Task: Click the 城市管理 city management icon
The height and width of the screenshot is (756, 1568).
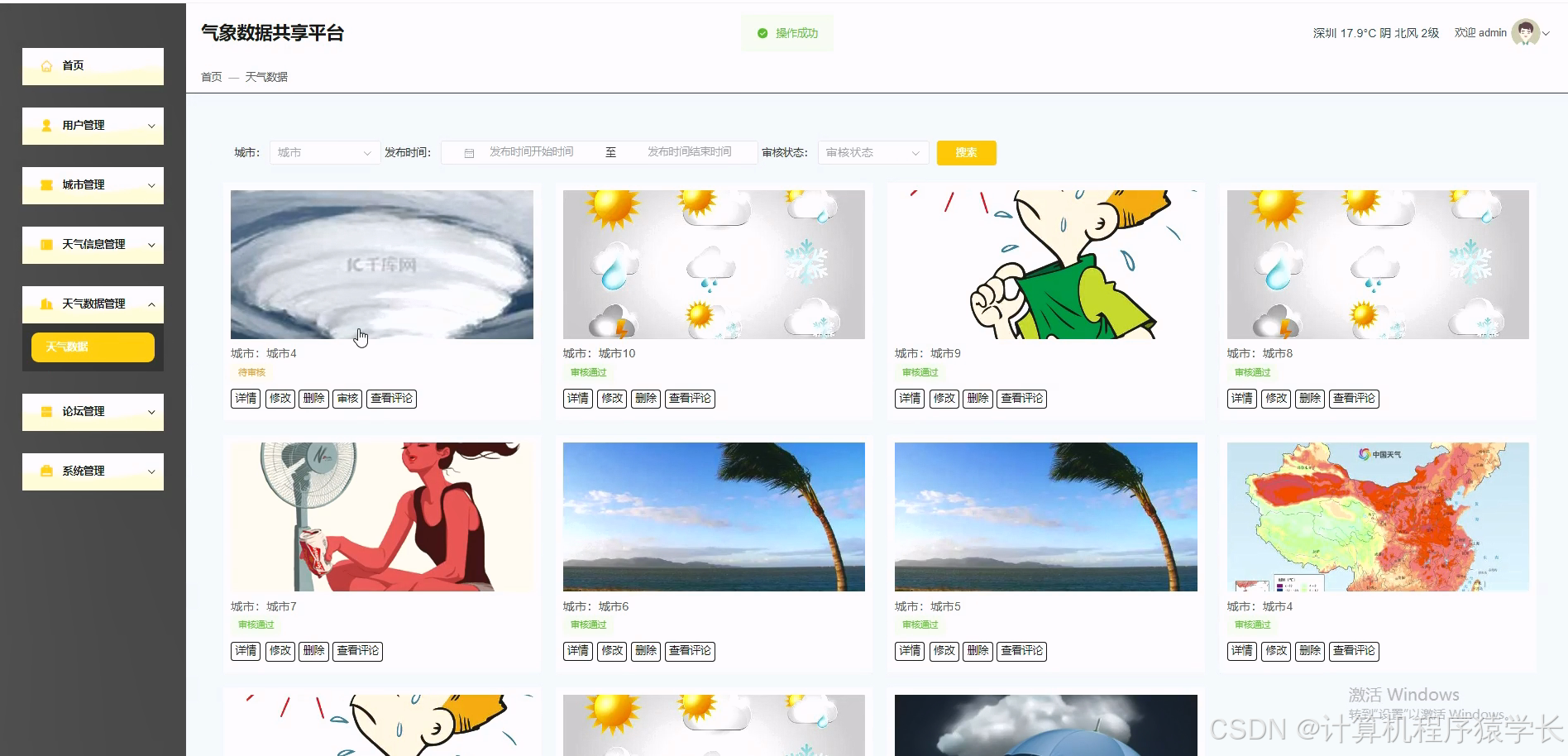Action: [x=46, y=185]
